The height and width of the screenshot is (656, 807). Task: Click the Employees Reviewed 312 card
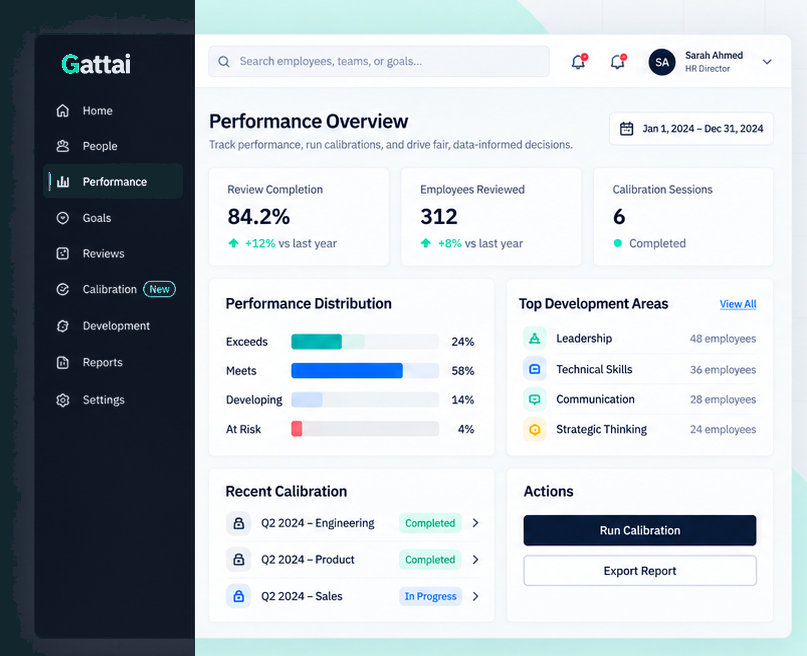tap(491, 217)
